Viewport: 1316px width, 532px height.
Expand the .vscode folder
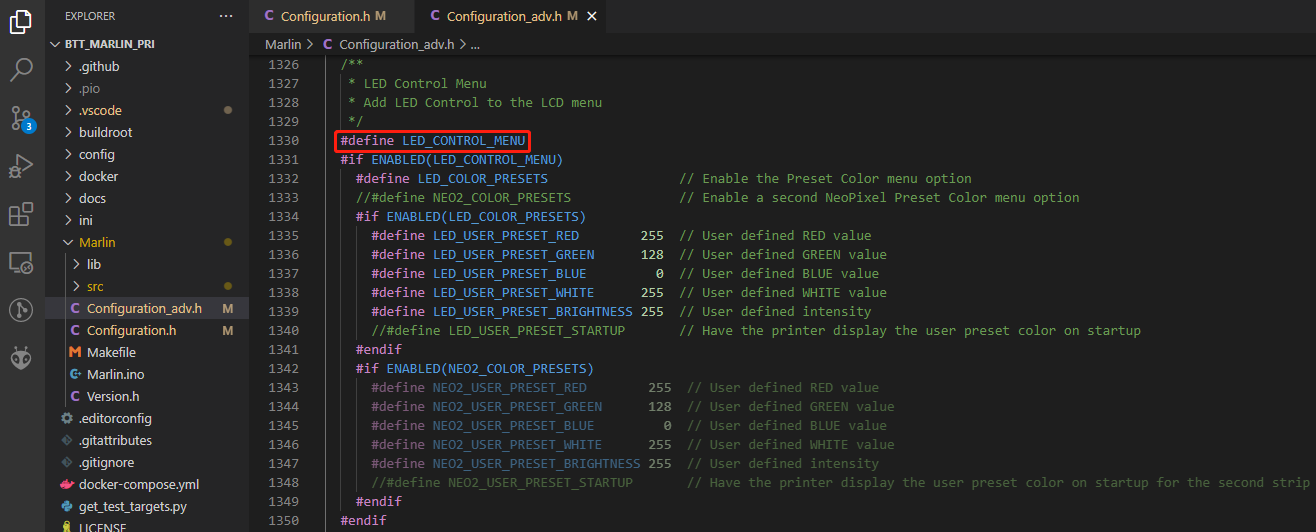(100, 110)
